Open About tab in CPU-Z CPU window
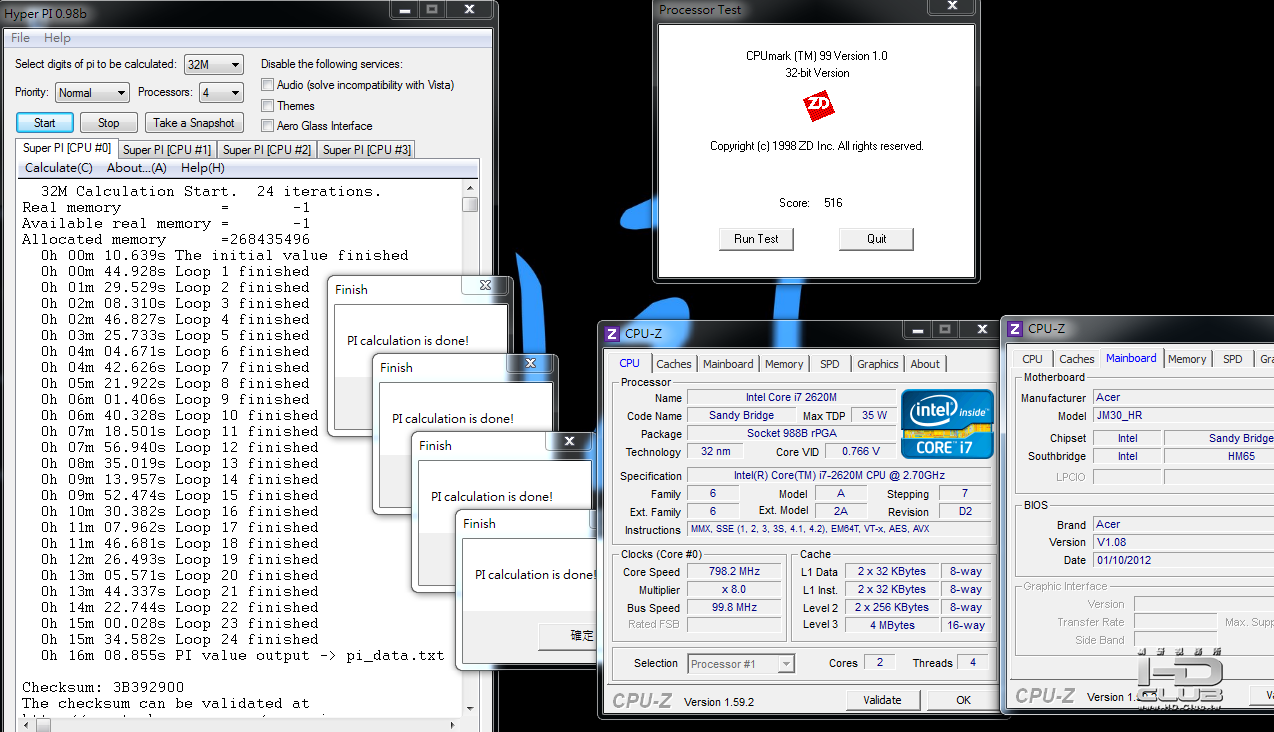The image size is (1274, 732). coord(925,364)
